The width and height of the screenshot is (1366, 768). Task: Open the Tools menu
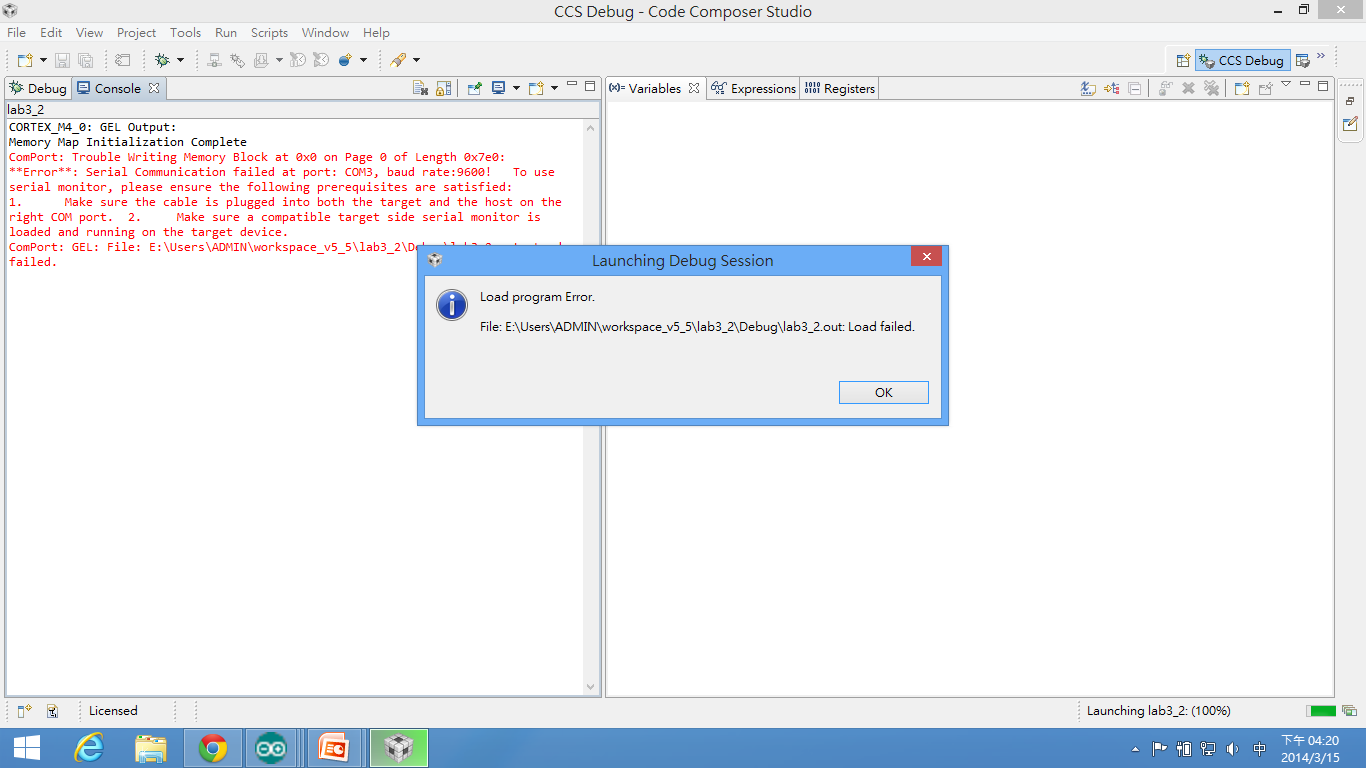pyautogui.click(x=185, y=33)
